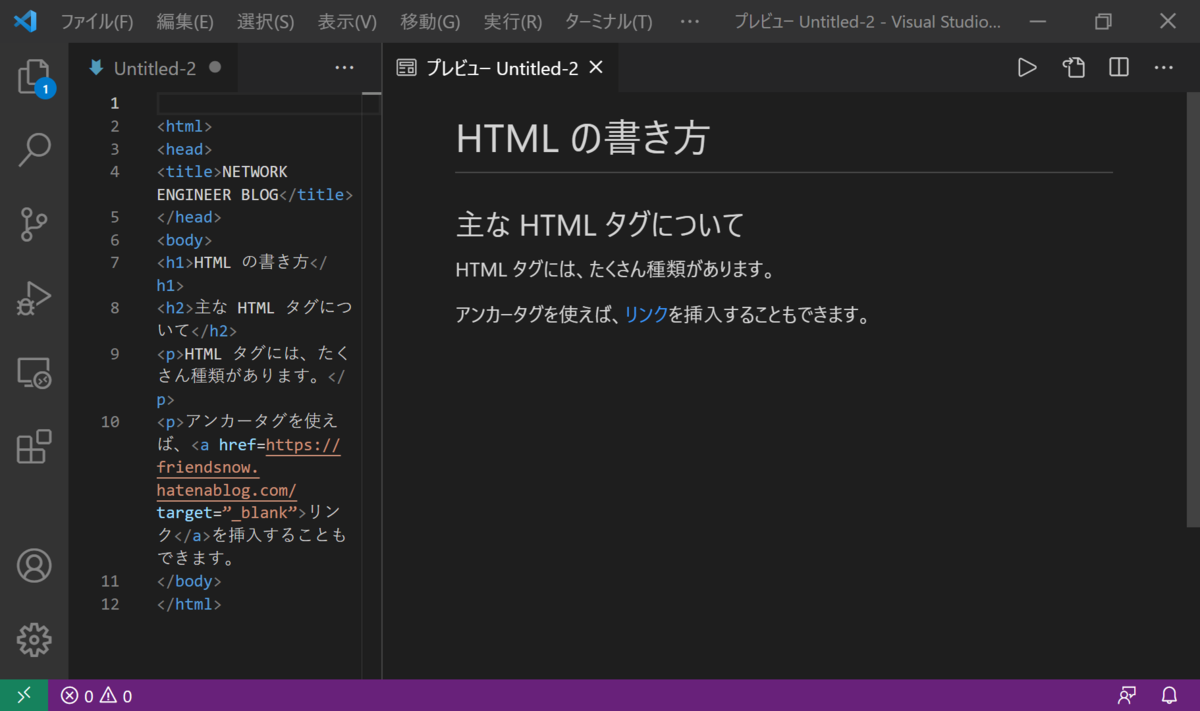
Task: Click the hatenablog URL in code editor
Action: pyautogui.click(x=249, y=468)
